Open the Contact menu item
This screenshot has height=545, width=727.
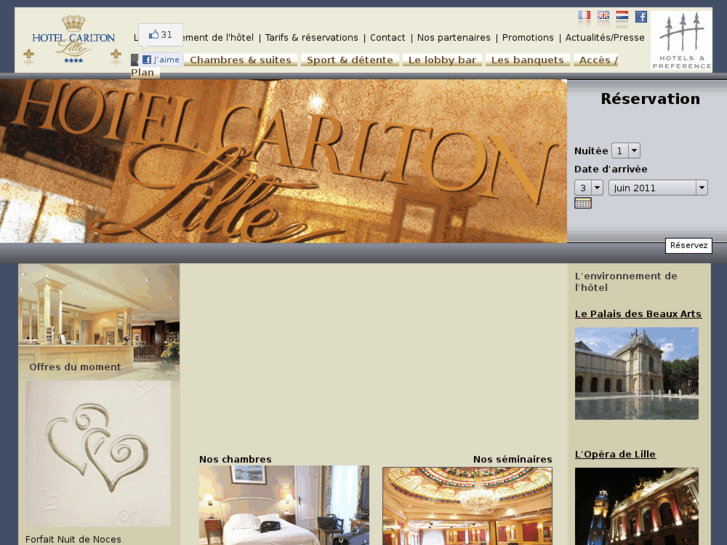[x=388, y=38]
